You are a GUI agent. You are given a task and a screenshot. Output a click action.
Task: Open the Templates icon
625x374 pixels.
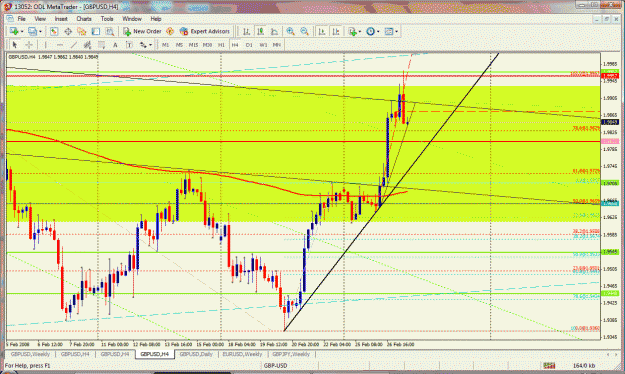(x=389, y=31)
